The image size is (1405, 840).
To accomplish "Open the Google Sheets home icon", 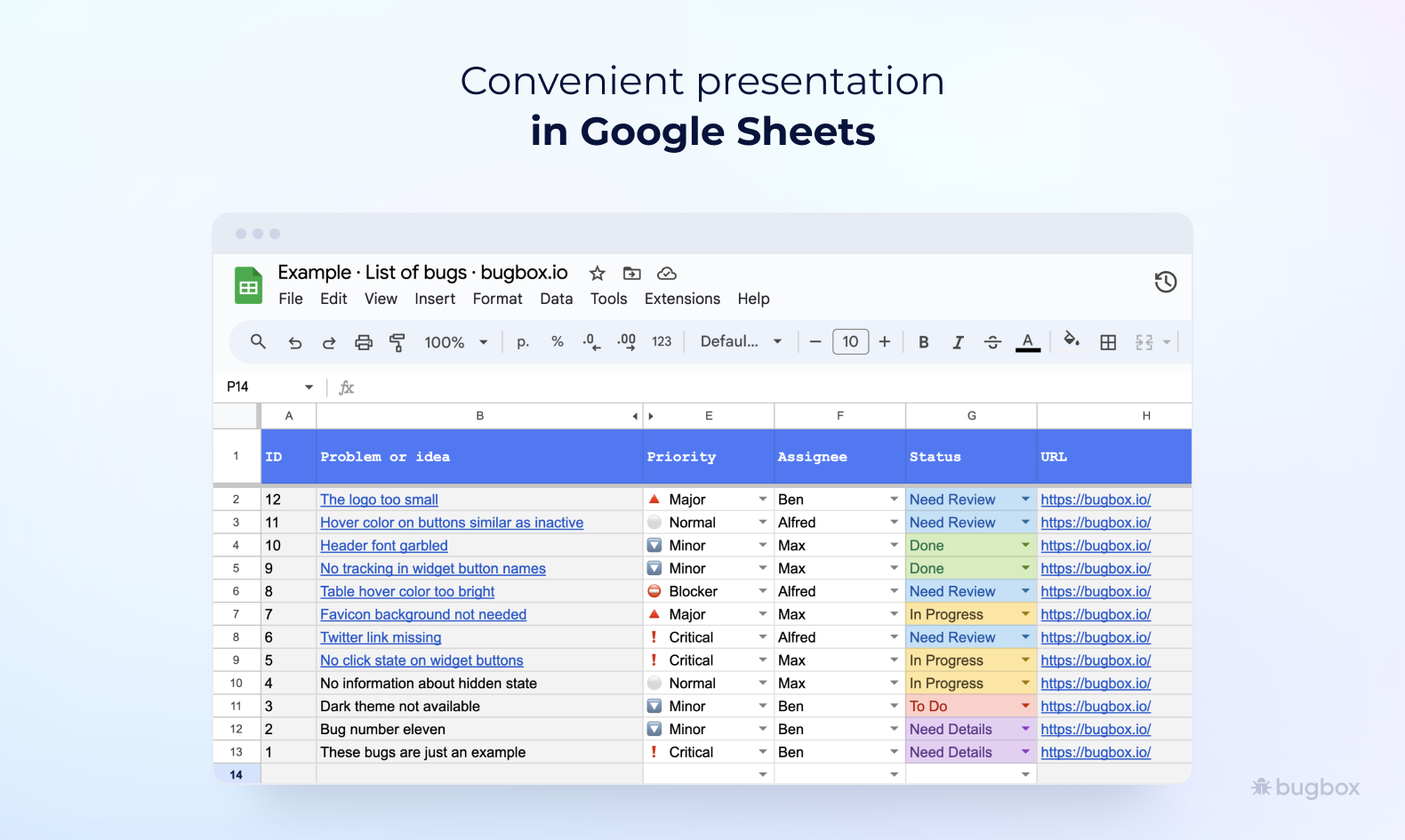I will click(248, 285).
